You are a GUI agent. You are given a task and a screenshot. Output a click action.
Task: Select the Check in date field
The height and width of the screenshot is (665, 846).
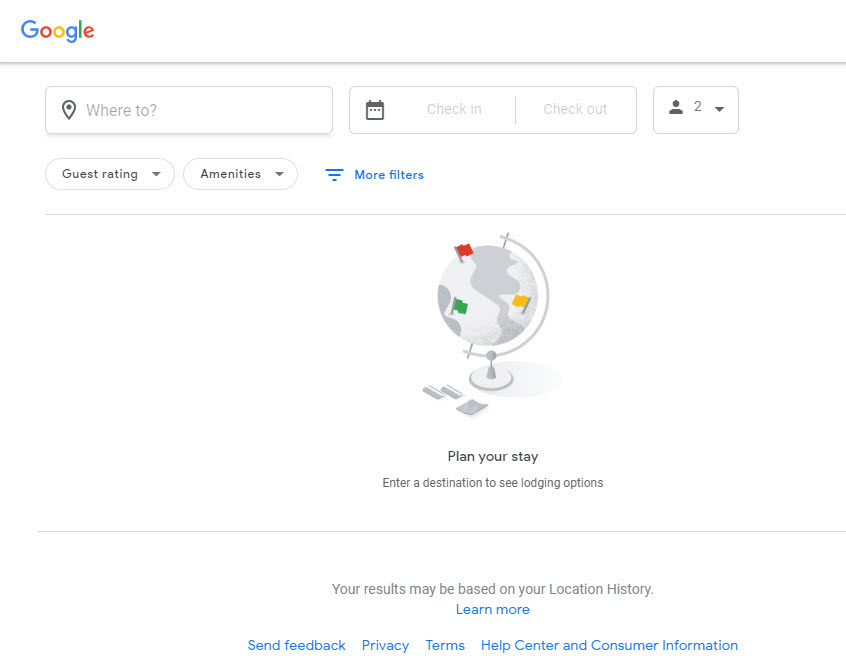tap(454, 109)
